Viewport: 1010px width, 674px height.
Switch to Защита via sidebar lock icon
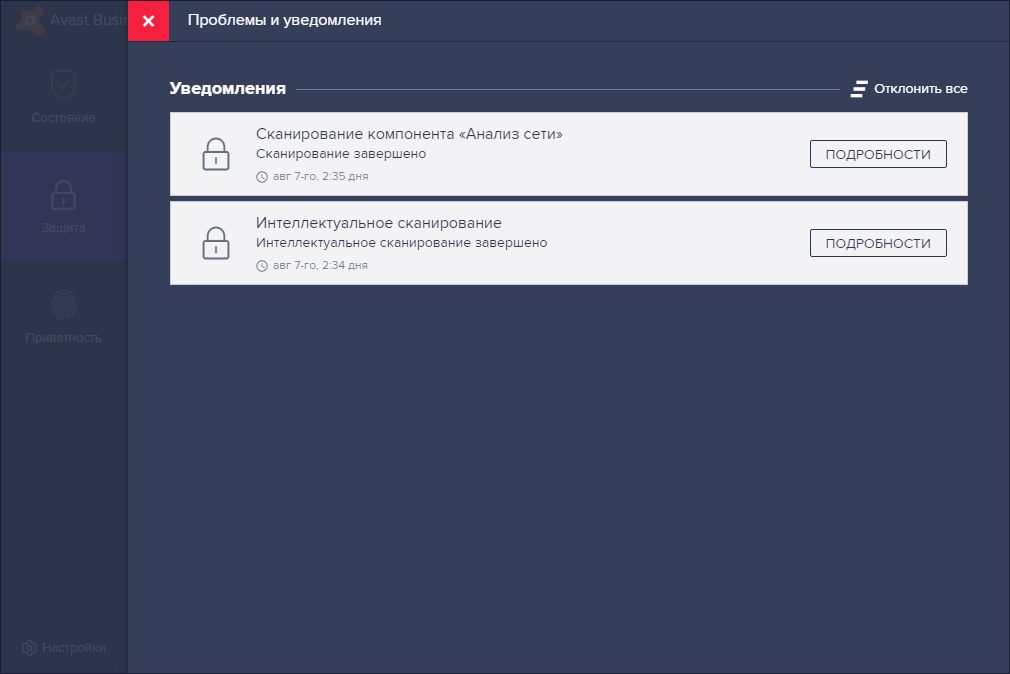pos(63,195)
